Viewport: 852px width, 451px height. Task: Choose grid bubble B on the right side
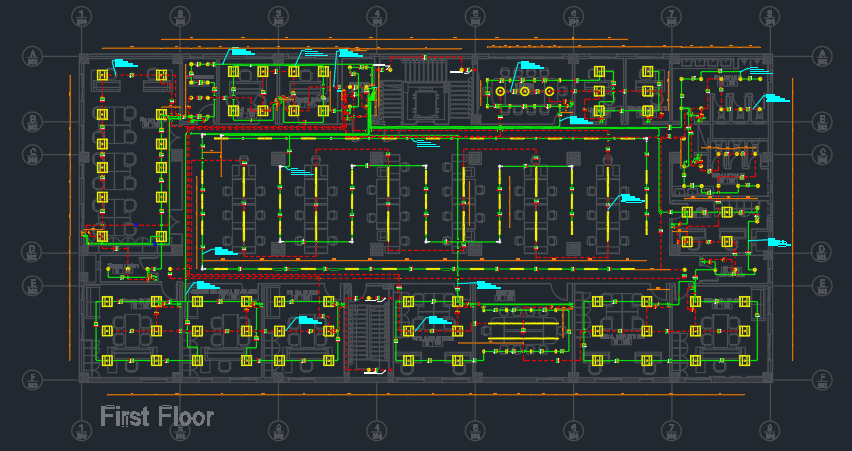[x=822, y=122]
